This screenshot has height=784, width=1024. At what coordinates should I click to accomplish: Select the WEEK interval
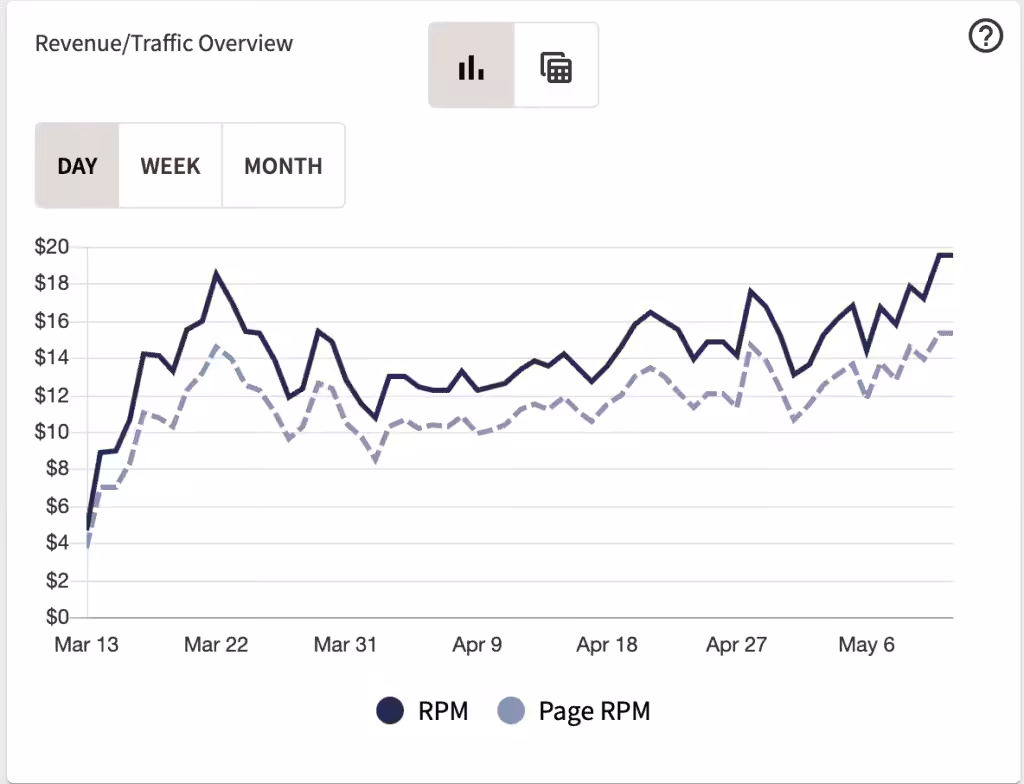(170, 165)
